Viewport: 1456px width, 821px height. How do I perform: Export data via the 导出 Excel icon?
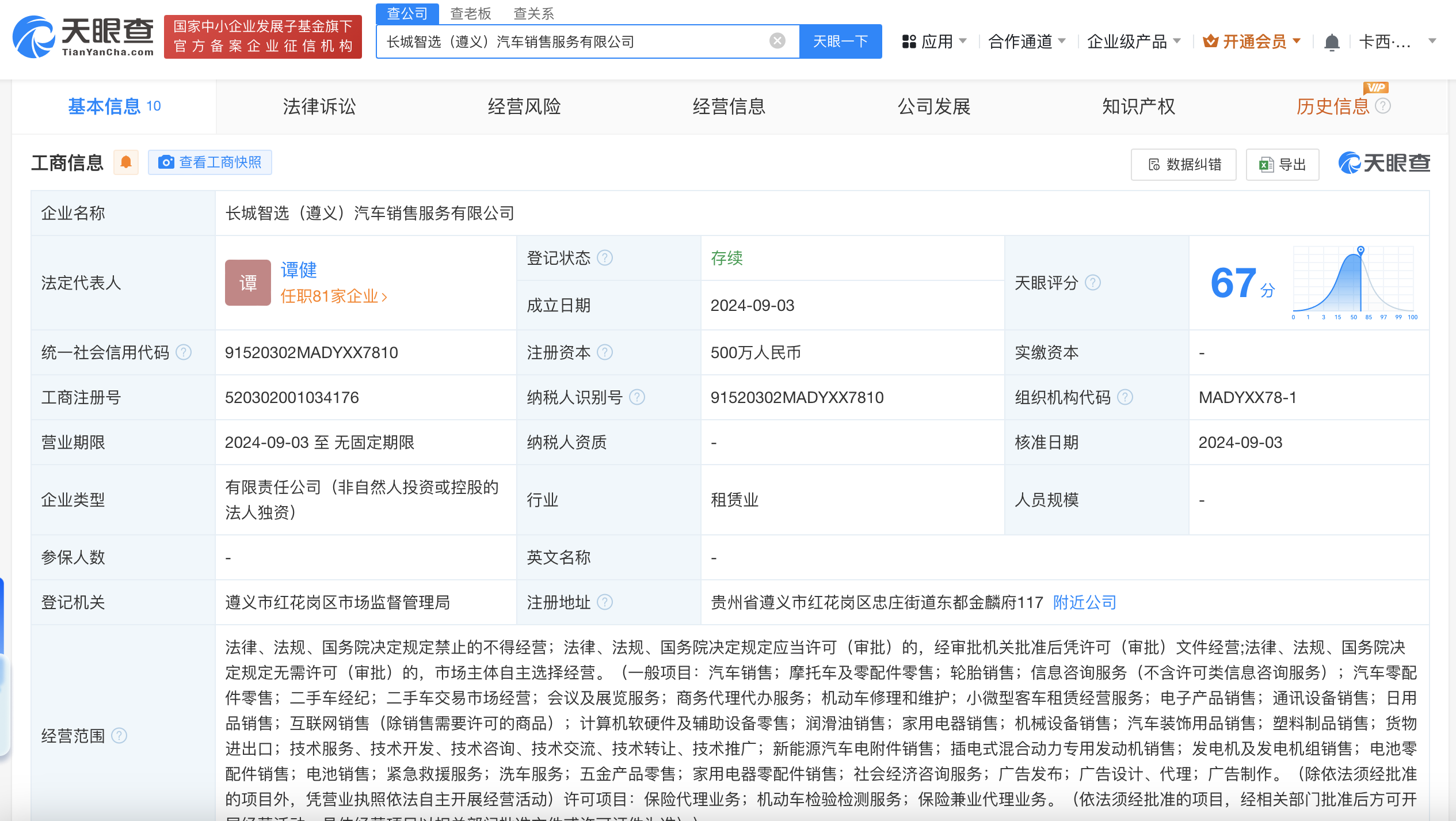pyautogui.click(x=1264, y=165)
